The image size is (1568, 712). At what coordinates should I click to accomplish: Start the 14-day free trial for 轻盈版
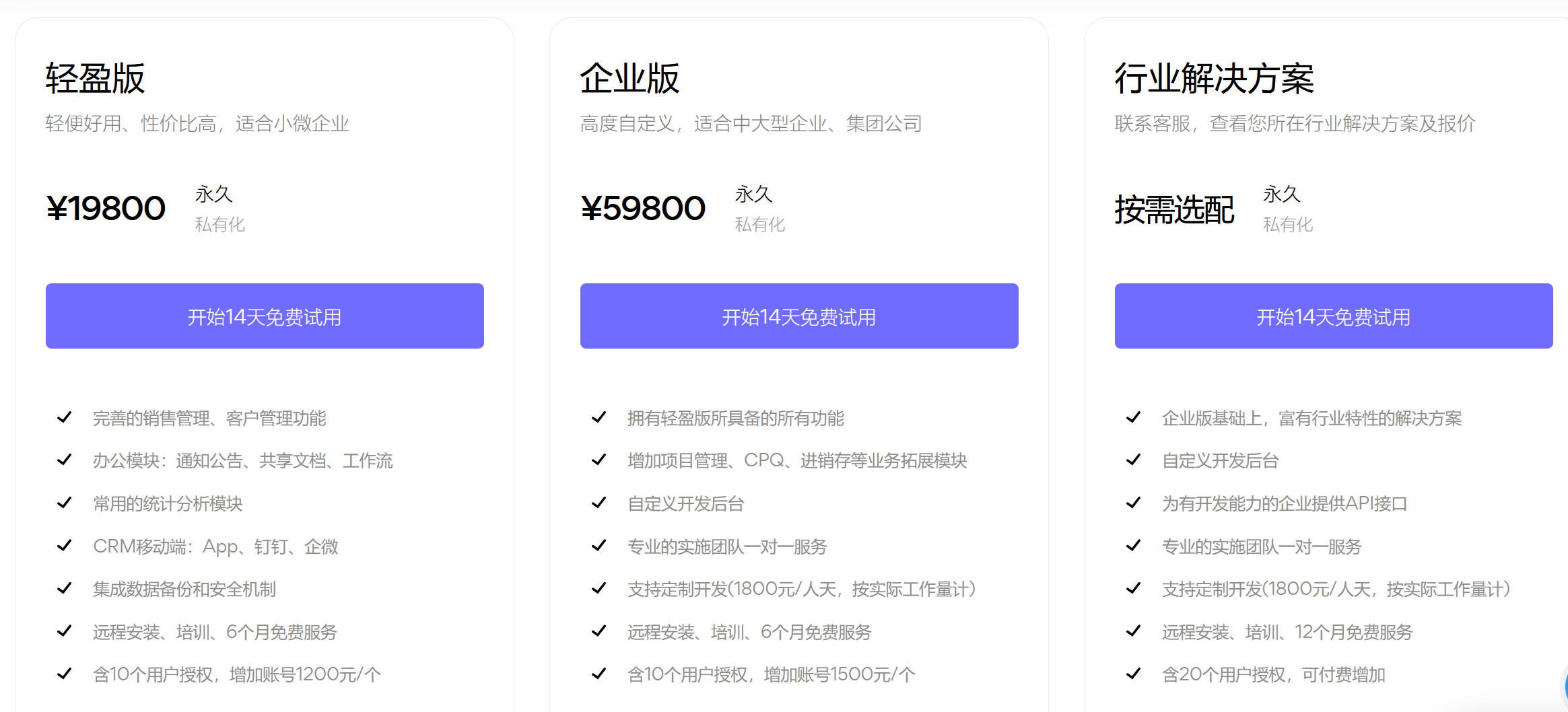[265, 316]
